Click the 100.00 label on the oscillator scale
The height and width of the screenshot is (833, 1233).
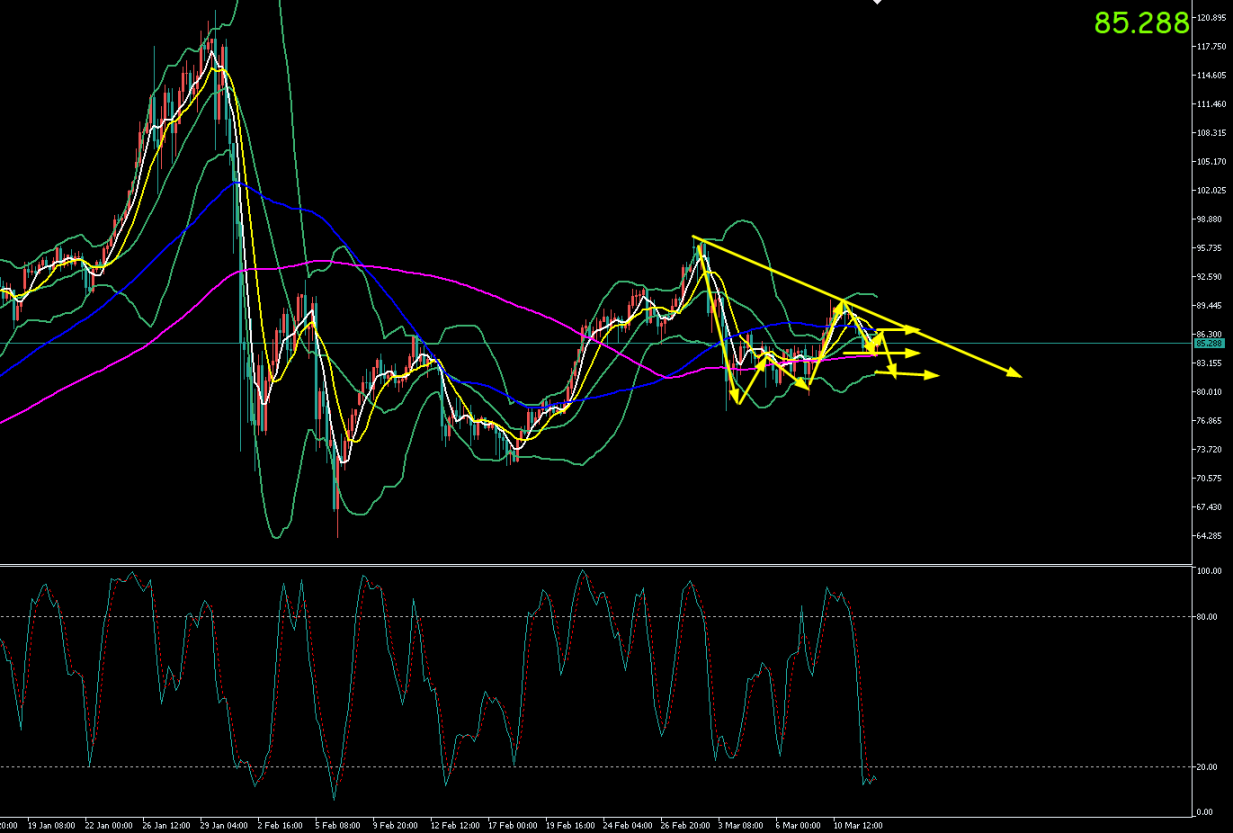[1211, 571]
